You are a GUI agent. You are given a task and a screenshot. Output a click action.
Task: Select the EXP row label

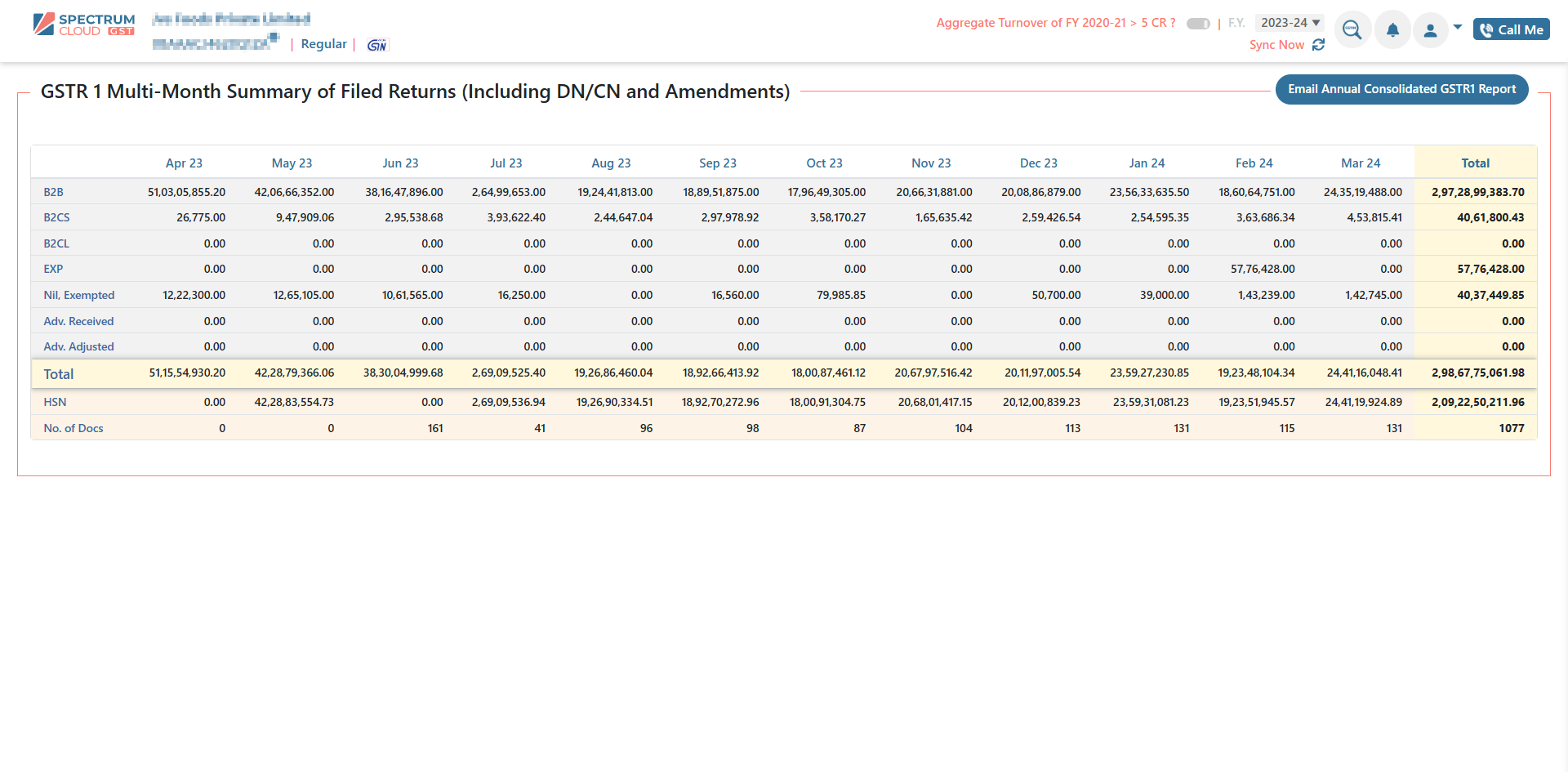pyautogui.click(x=53, y=269)
